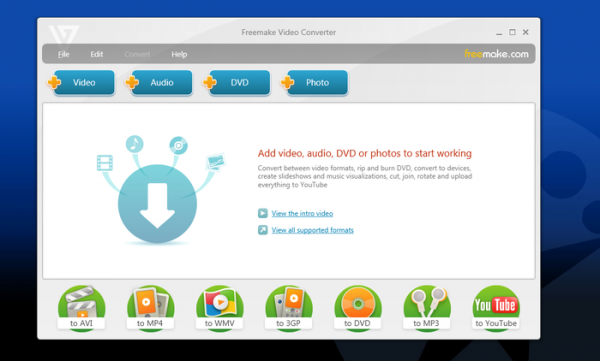Close the Freemake Video Converter window
The width and height of the screenshot is (600, 361).
[x=526, y=33]
